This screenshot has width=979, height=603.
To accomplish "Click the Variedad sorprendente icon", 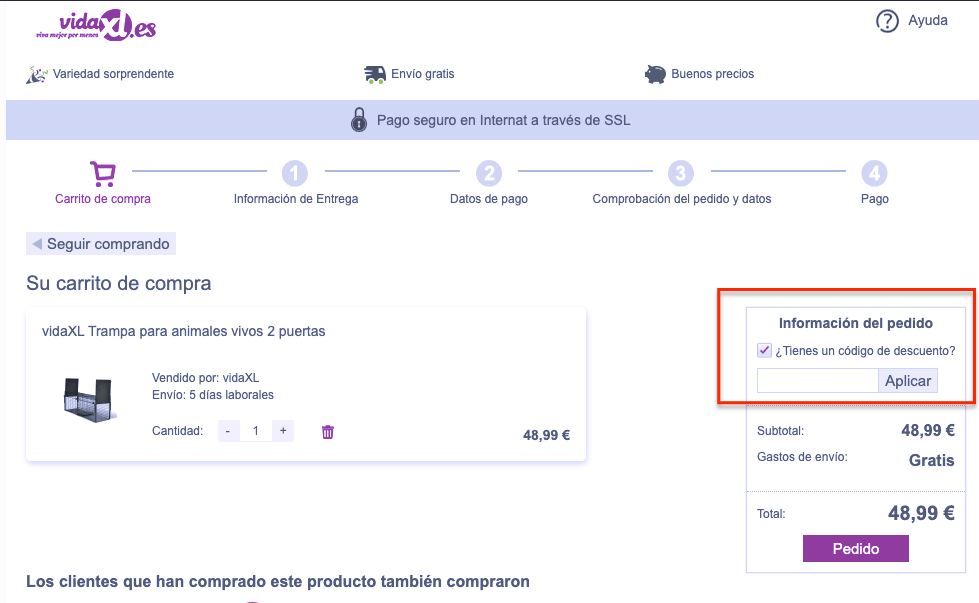I will point(37,74).
